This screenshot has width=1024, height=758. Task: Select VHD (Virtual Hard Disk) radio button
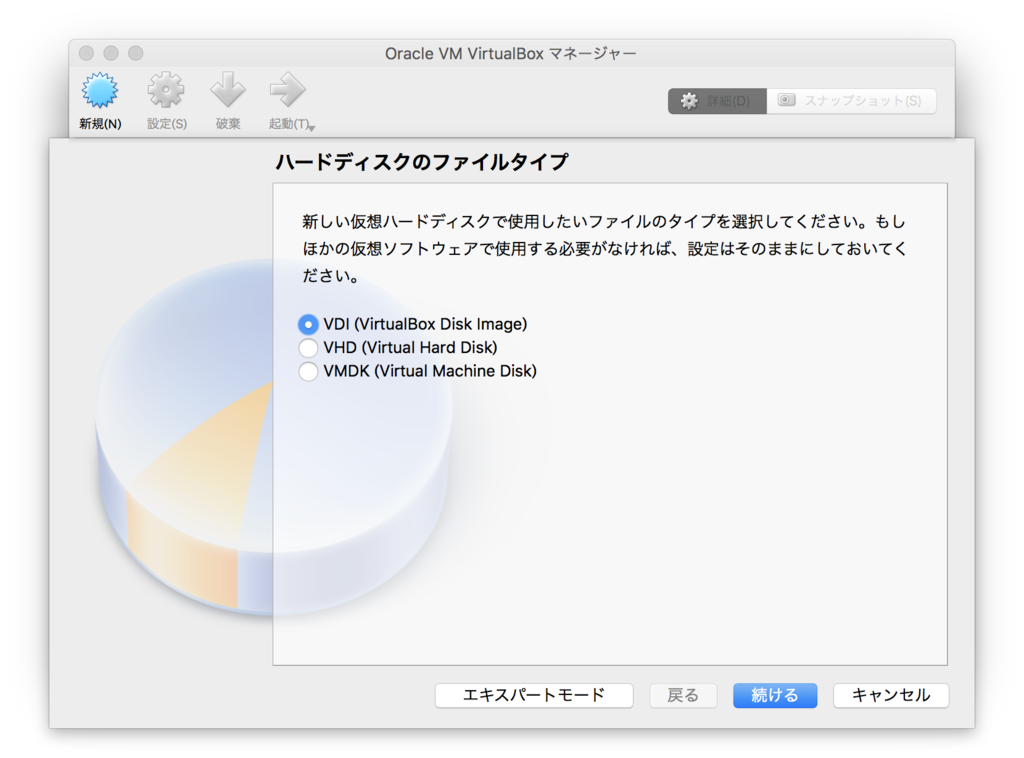308,347
